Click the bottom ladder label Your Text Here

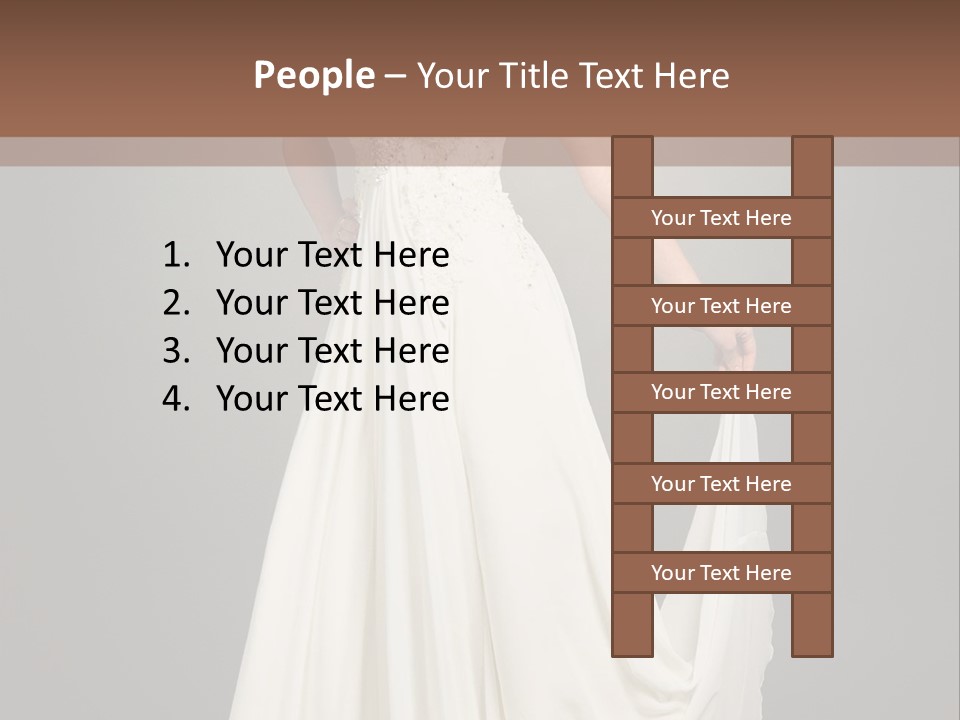(x=721, y=573)
